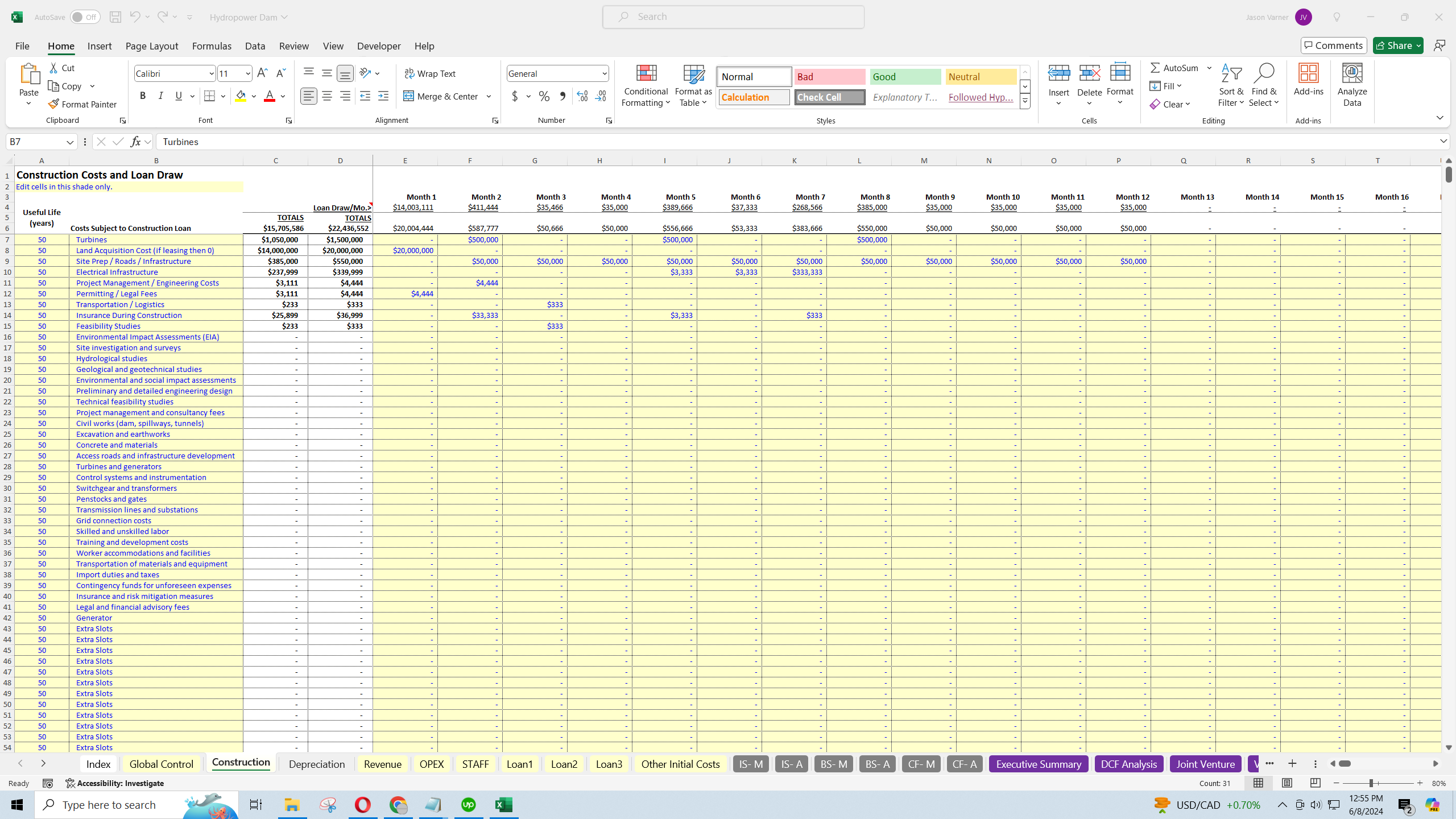Open Excel from the Windows taskbar
The width and height of the screenshot is (1456, 819).
504,805
